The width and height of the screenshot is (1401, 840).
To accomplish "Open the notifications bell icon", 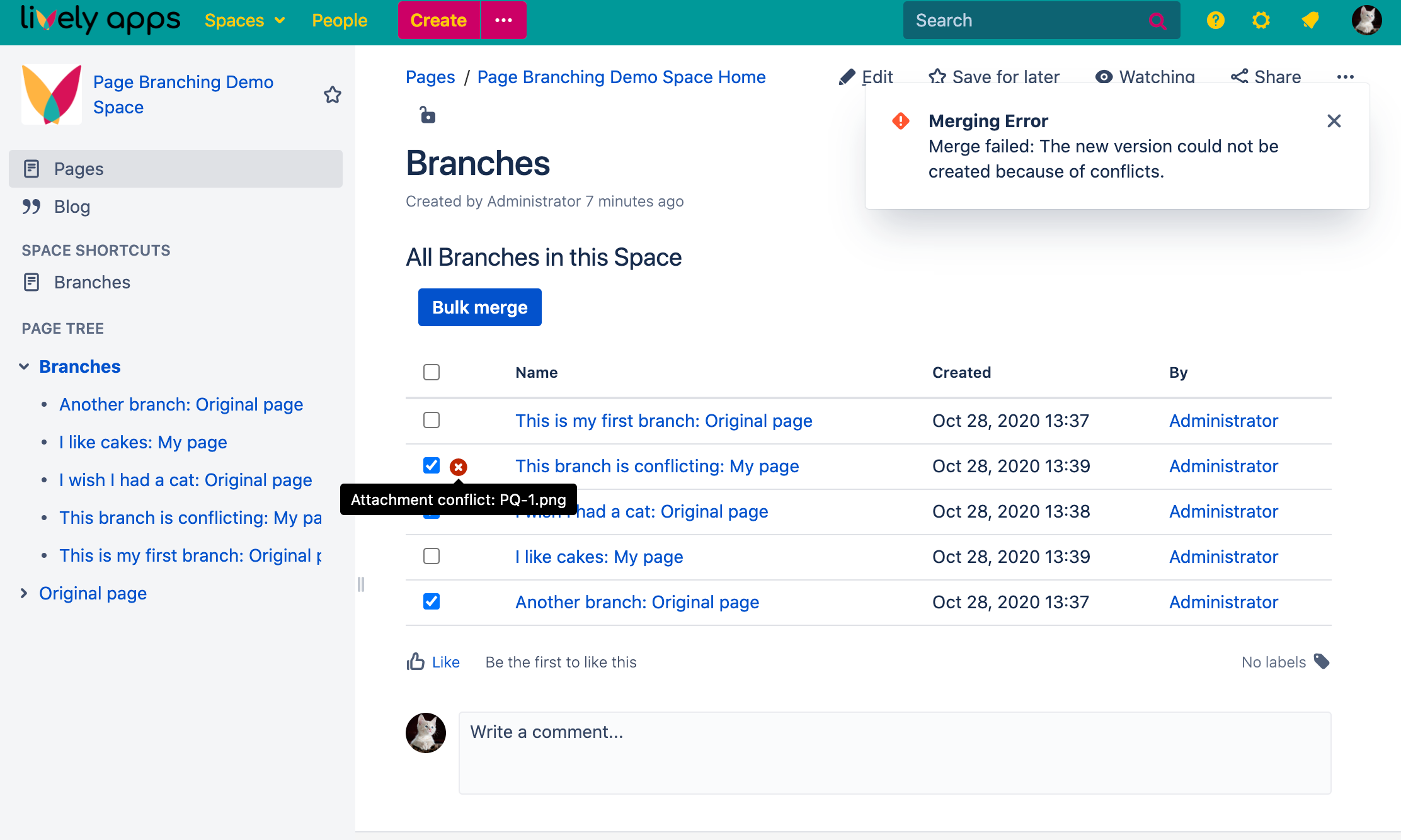I will (x=1310, y=20).
